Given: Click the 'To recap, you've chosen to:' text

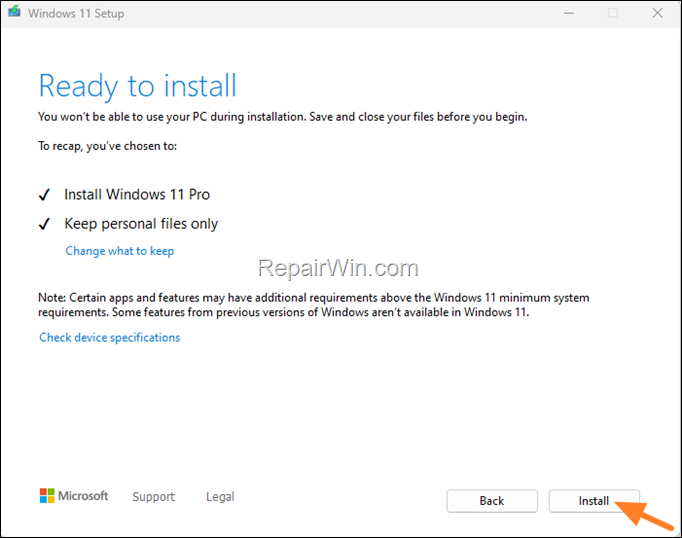Looking at the screenshot, I should coord(107,146).
